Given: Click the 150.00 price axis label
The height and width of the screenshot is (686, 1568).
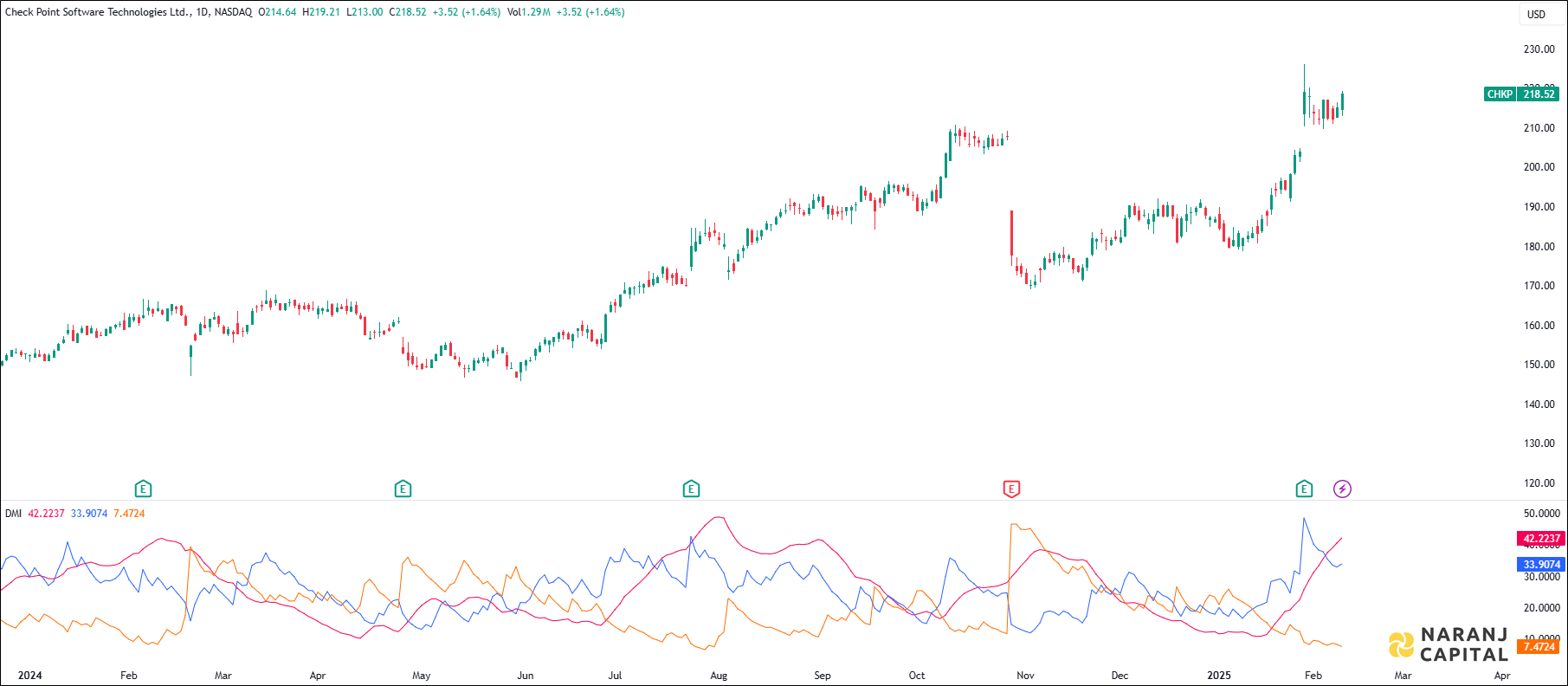Looking at the screenshot, I should click(x=1539, y=365).
